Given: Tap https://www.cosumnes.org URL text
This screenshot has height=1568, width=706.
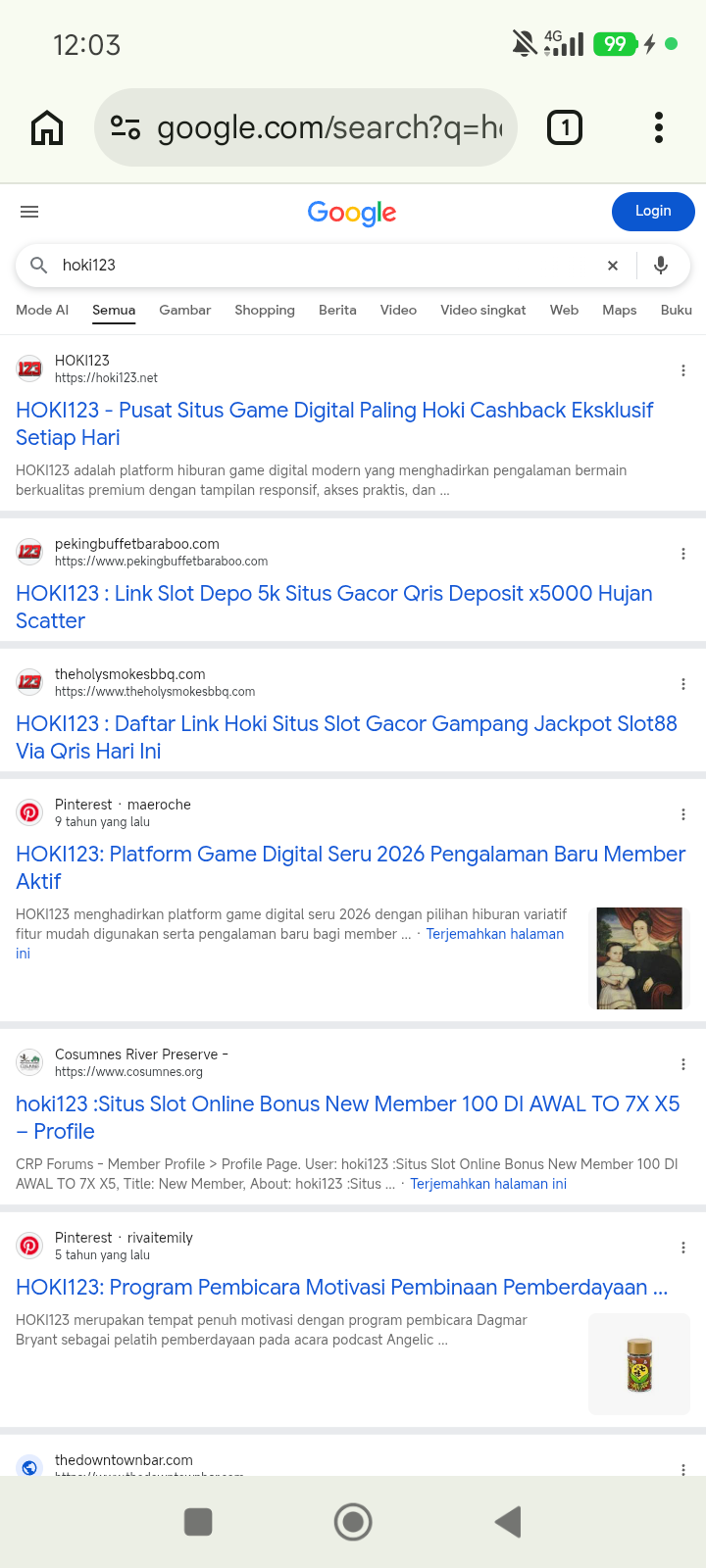Looking at the screenshot, I should pos(128,1072).
